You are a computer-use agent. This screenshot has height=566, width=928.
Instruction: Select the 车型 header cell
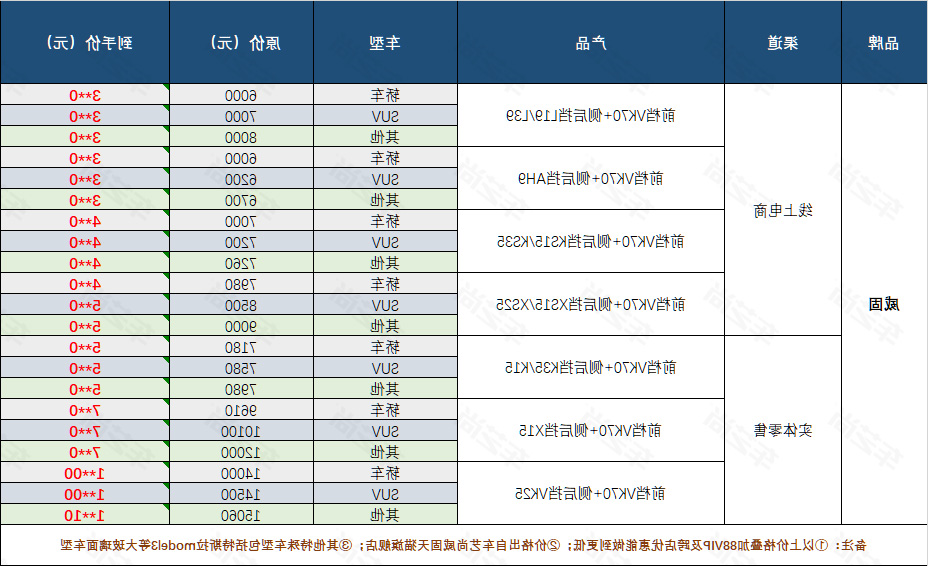click(385, 43)
